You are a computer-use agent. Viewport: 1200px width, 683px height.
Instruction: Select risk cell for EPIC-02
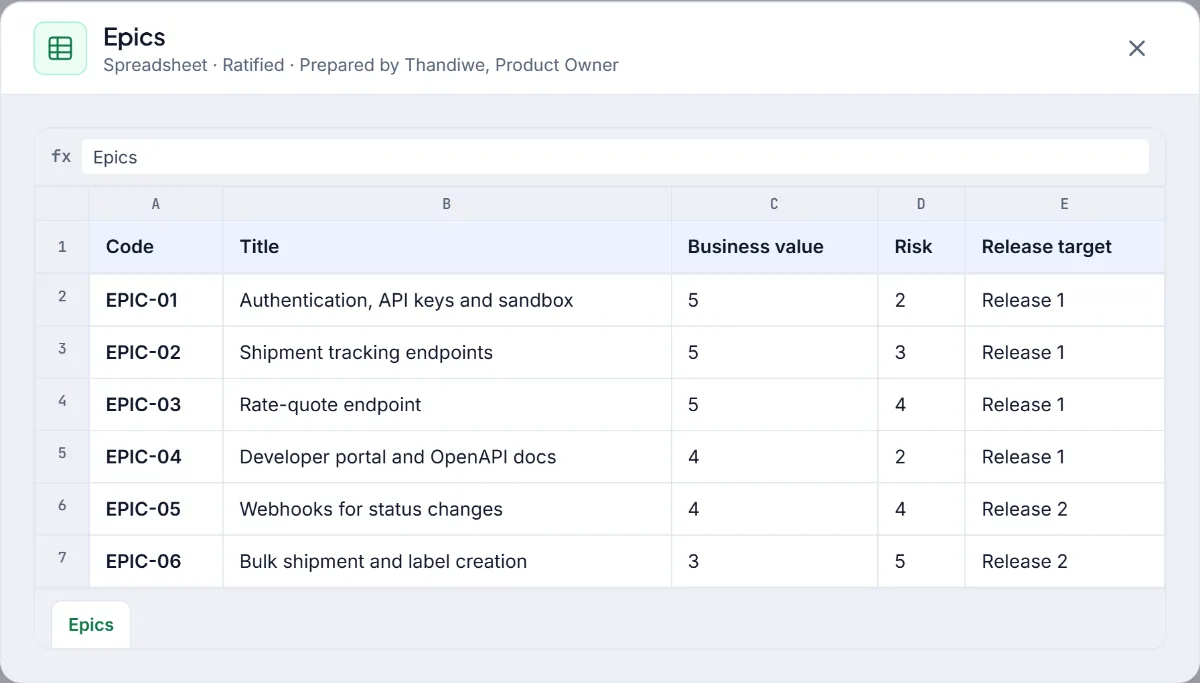click(921, 352)
